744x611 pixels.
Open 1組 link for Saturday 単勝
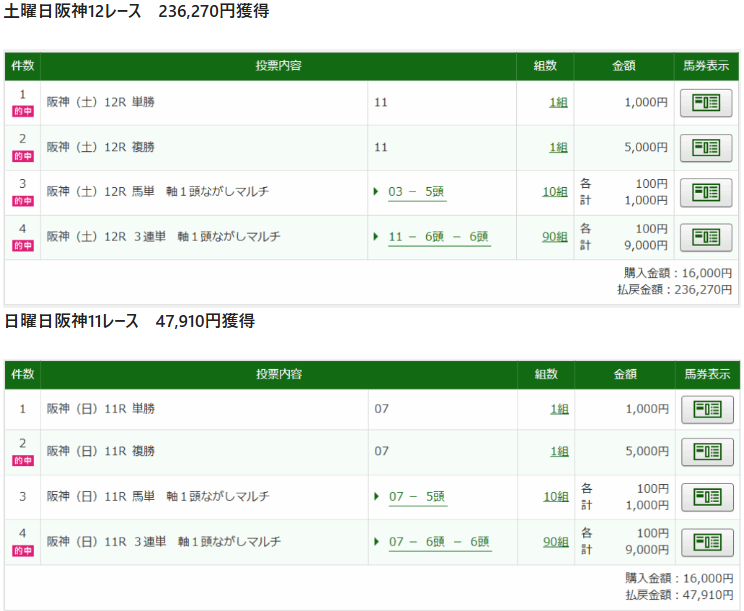pos(558,102)
